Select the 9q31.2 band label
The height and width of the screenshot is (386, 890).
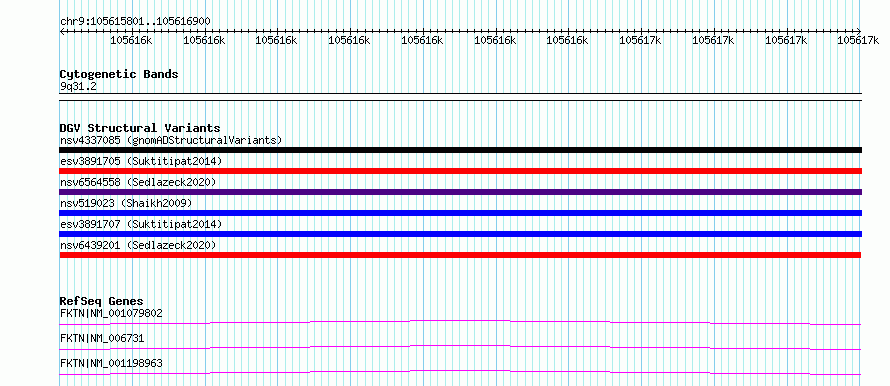(78, 87)
